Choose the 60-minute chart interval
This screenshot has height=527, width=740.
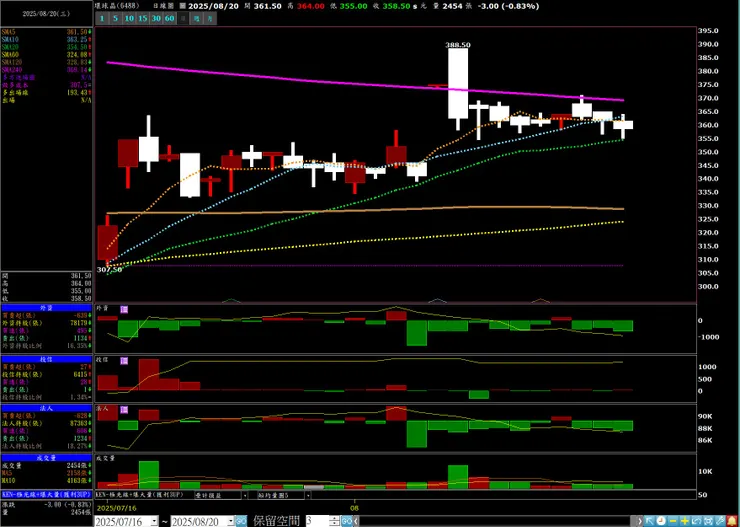click(x=170, y=19)
